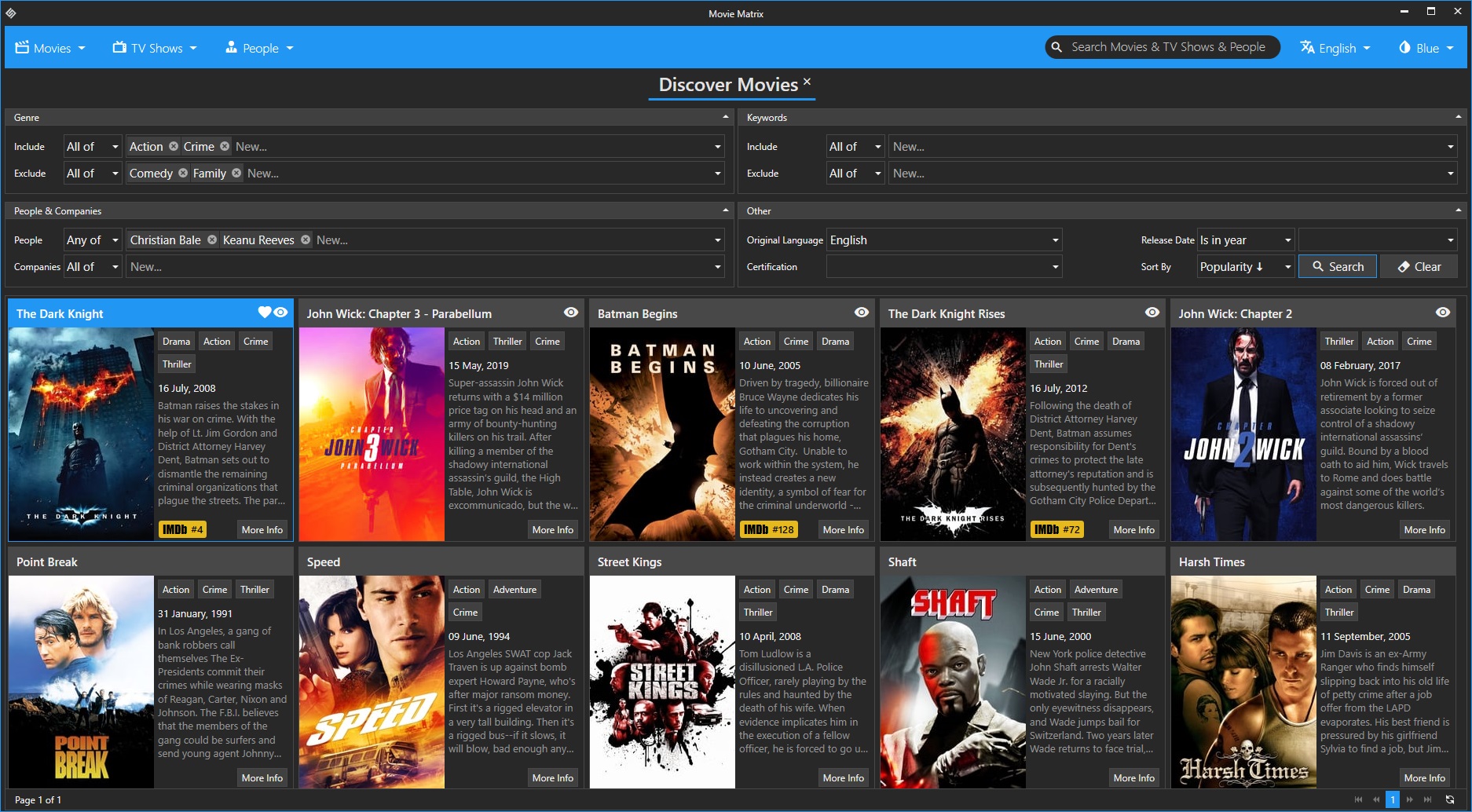Remove Keanu Reeves from People filter
1472x812 pixels.
[306, 240]
